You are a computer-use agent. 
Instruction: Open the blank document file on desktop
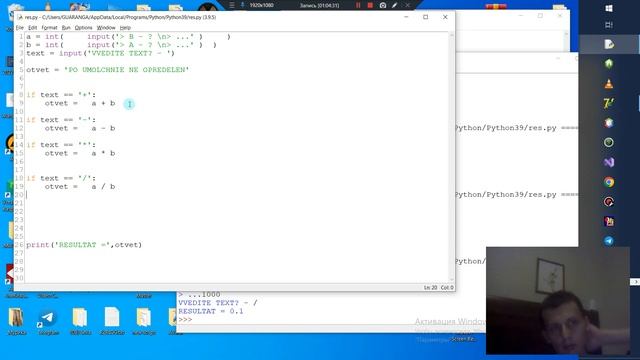pyautogui.click(x=112, y=320)
